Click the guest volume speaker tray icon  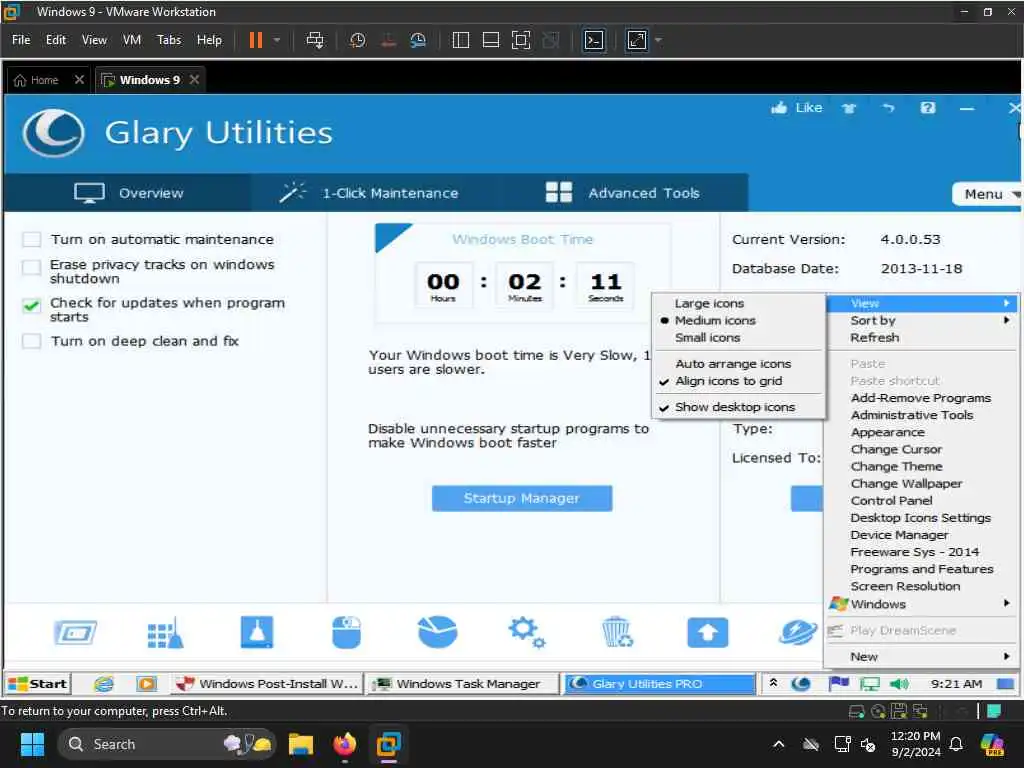(899, 684)
